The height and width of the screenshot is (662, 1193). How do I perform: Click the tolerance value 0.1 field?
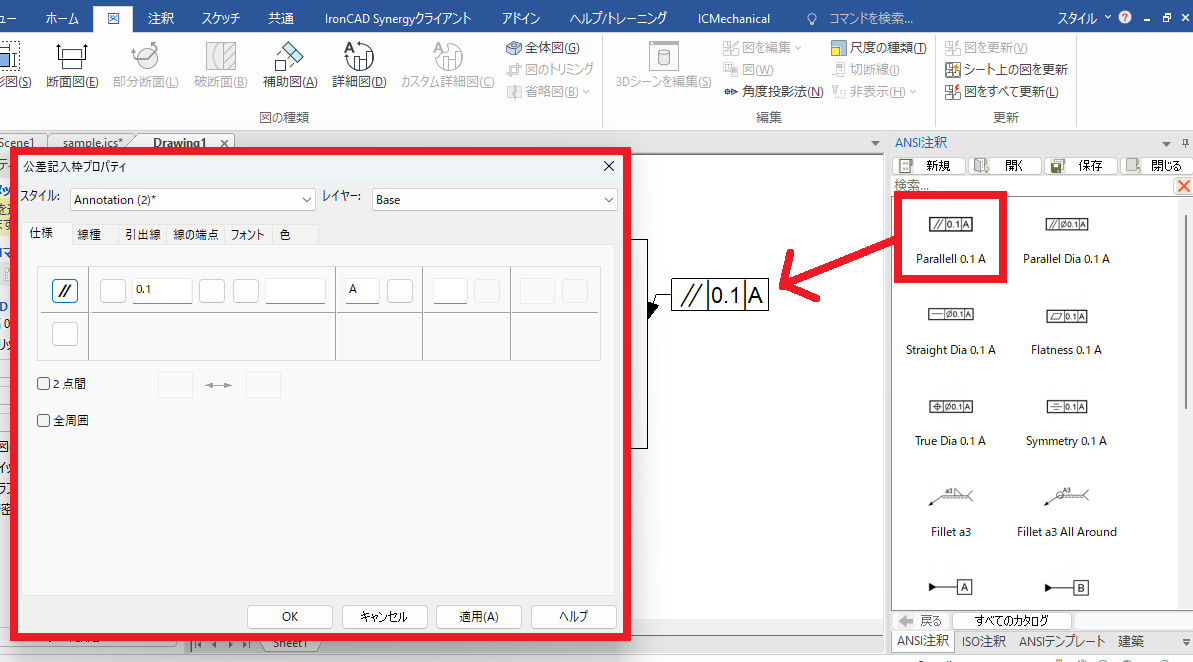(161, 291)
